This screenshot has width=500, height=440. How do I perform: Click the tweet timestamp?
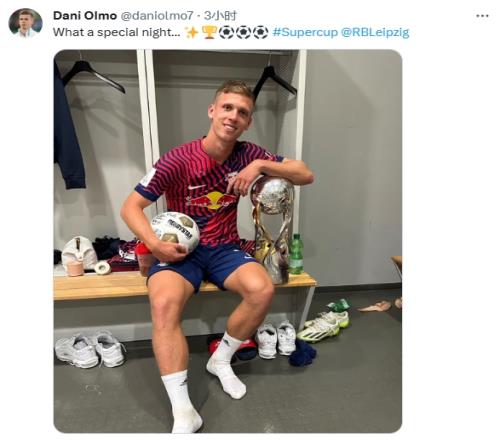click(x=220, y=16)
